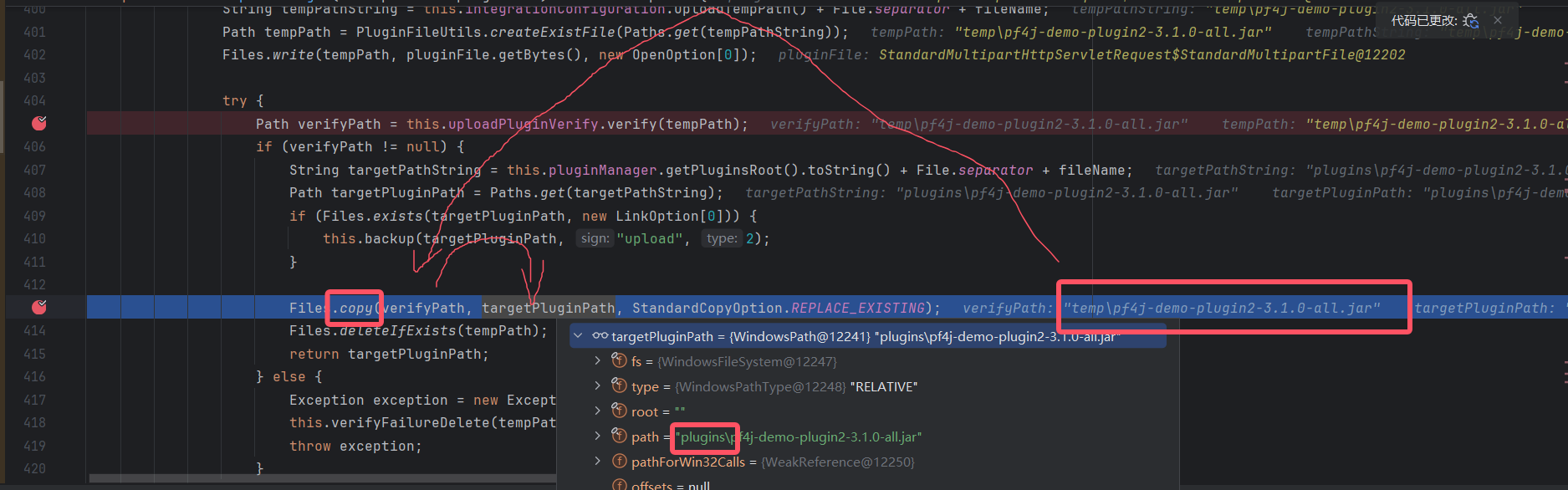
Task: Click line number 416 in the gutter
Action: (34, 376)
